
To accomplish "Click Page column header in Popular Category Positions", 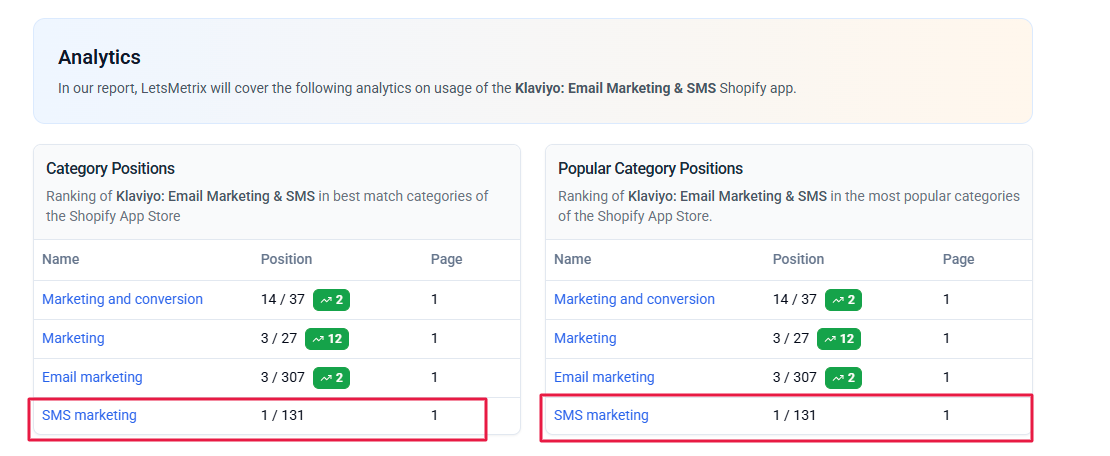I will [958, 259].
